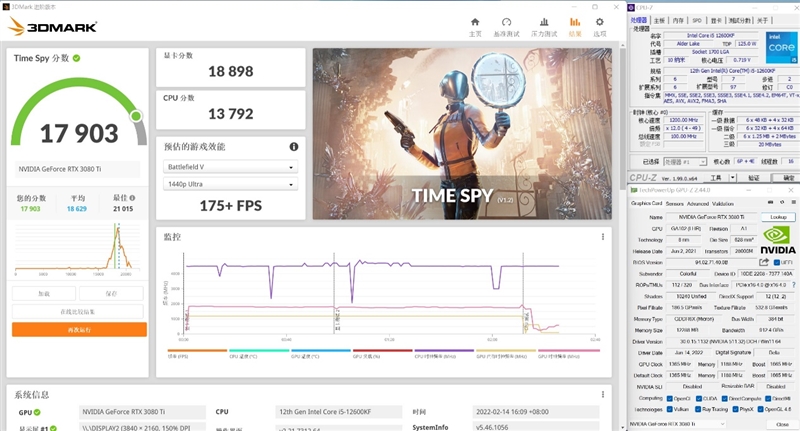The height and width of the screenshot is (431, 800).
Task: Click the GPU-Z title bar app icon
Action: coord(635,190)
